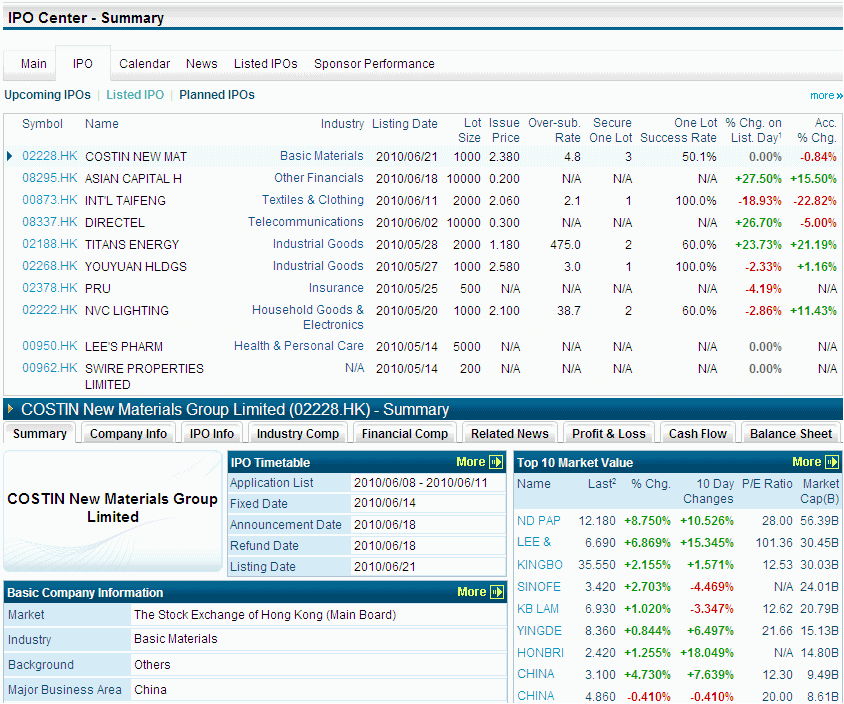Switch to the Calendar tab
The image size is (844, 704).
point(144,64)
